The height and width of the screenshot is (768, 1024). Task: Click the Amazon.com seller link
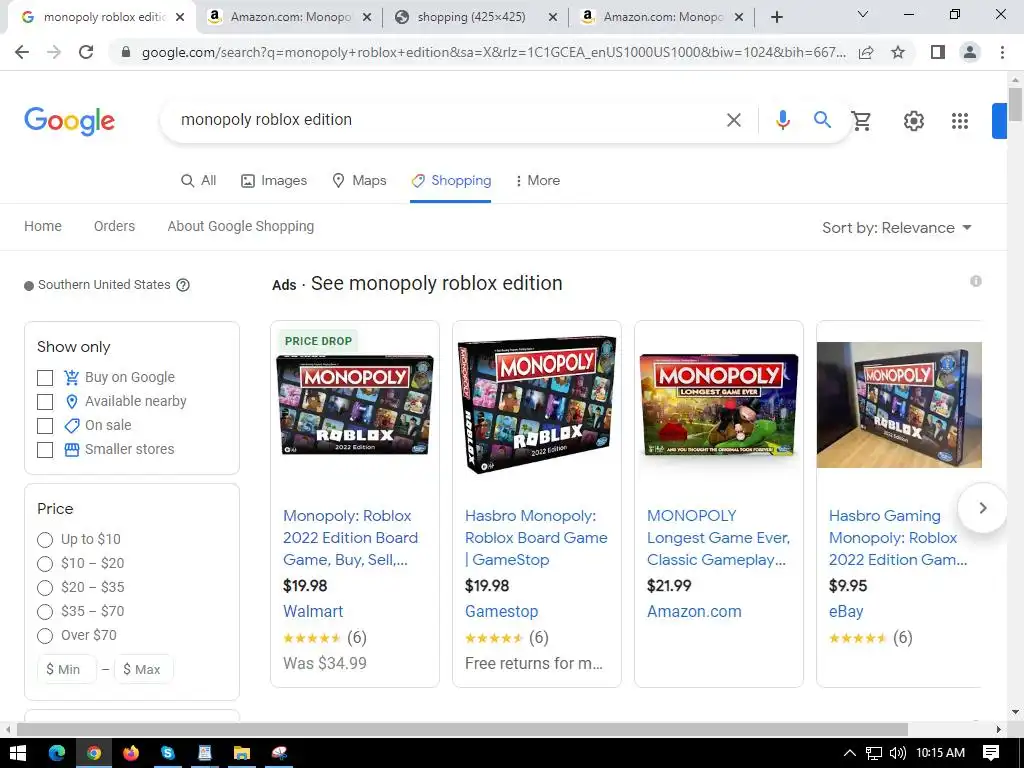point(694,612)
